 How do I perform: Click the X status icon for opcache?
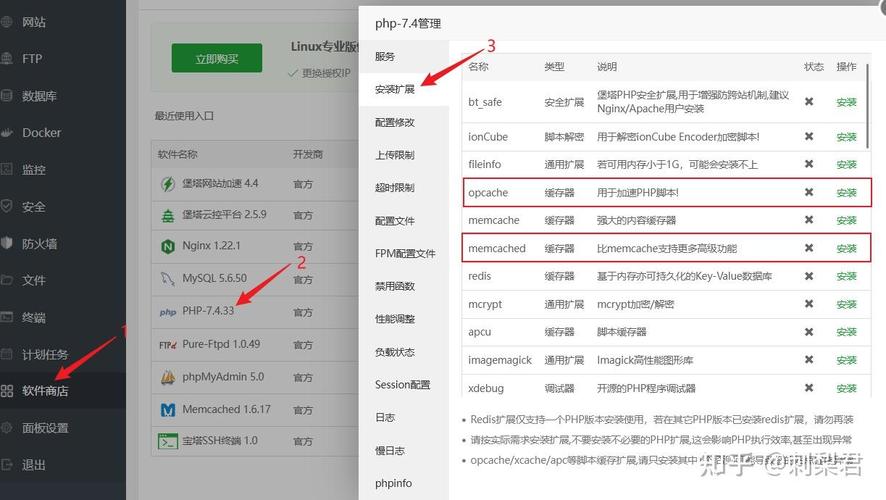point(809,192)
